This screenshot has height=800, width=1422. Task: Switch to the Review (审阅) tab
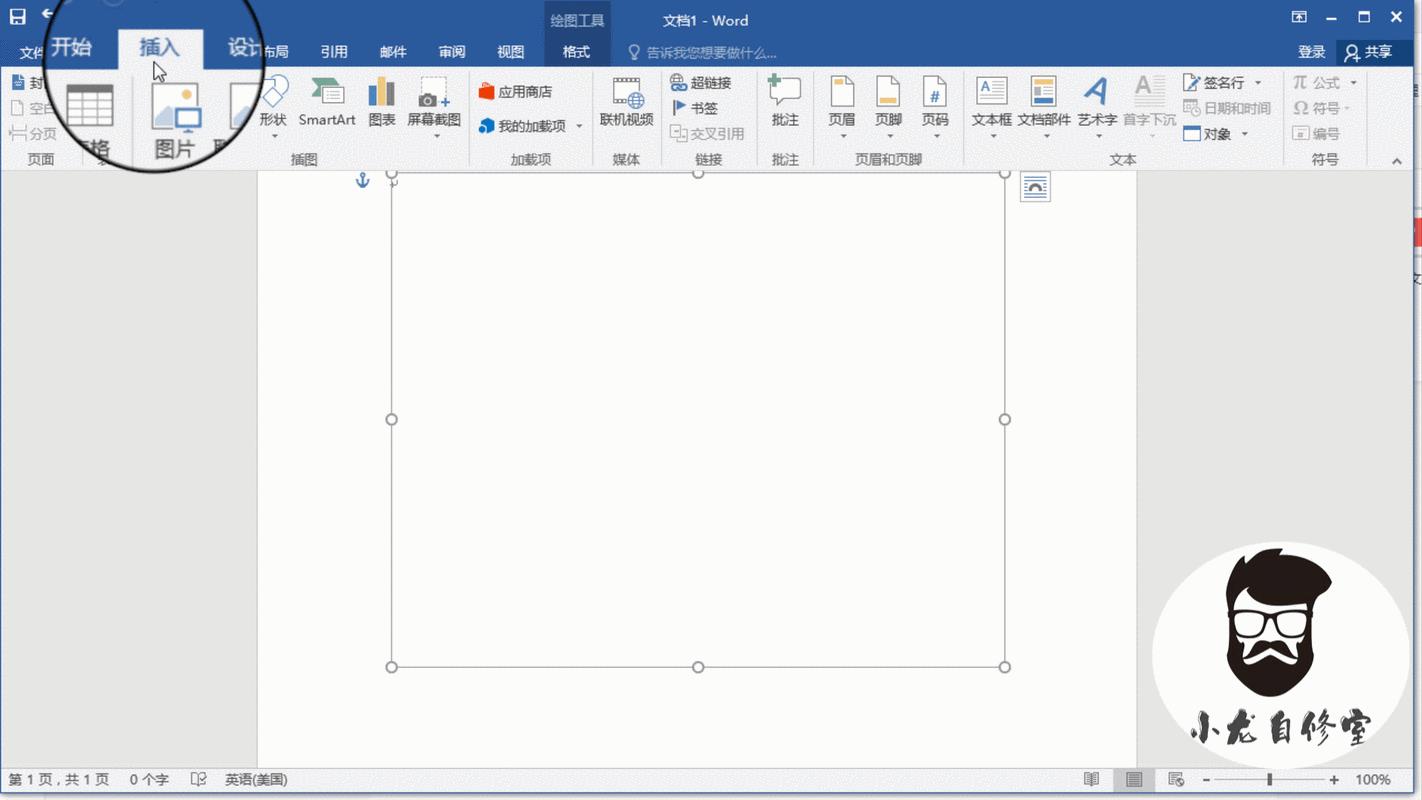[452, 52]
